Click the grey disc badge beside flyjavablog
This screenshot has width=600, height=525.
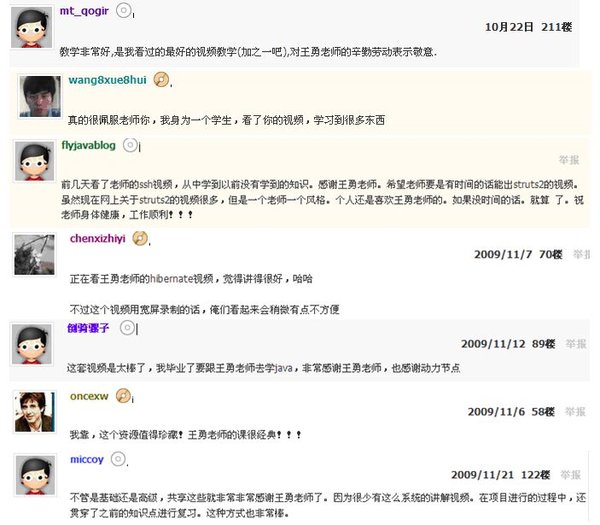130,145
